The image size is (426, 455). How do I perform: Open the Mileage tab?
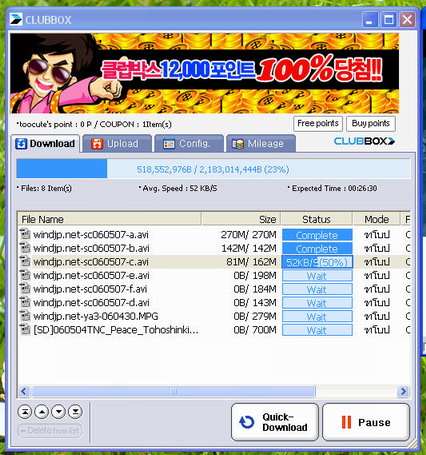pos(261,144)
